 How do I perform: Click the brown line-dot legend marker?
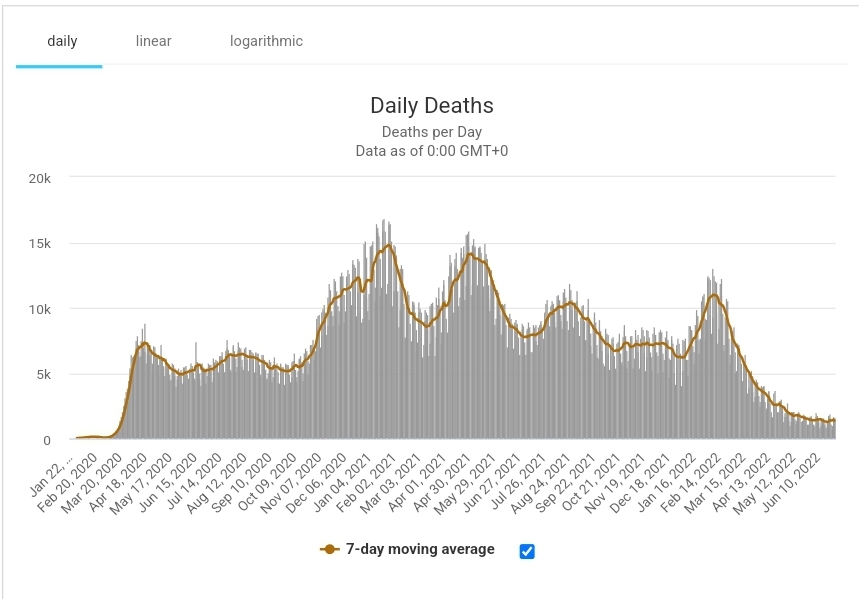click(329, 549)
